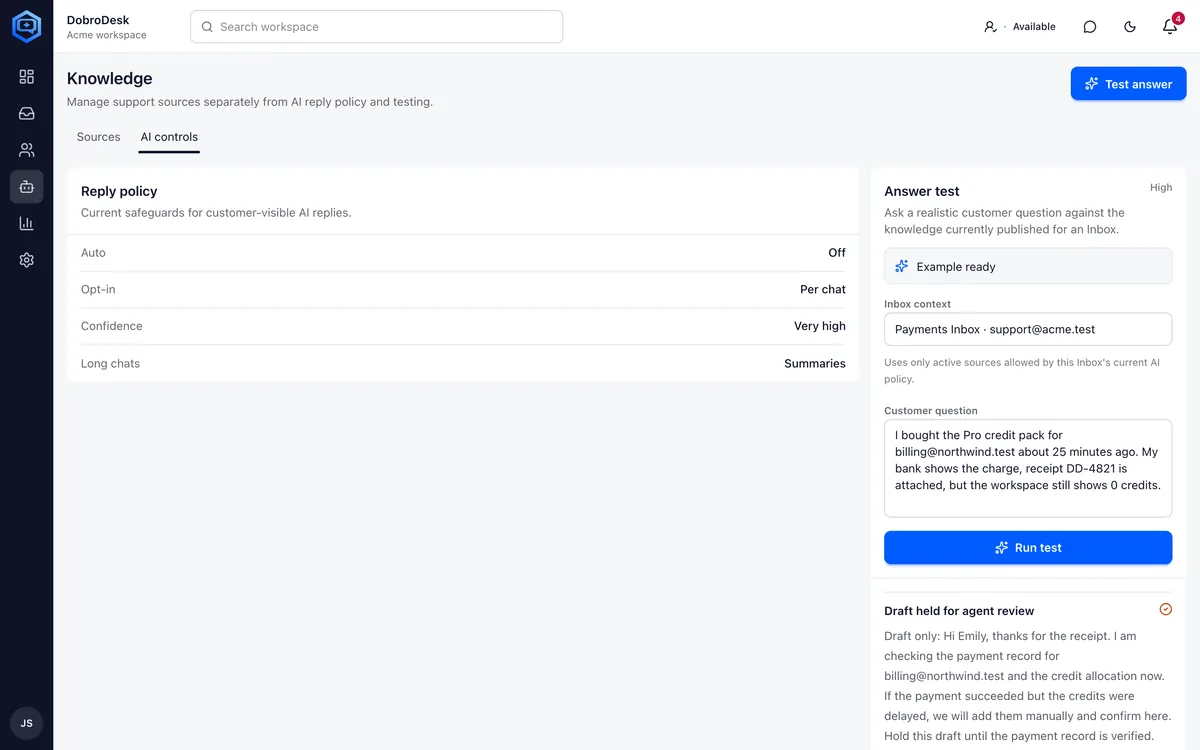1200x750 pixels.
Task: Switch to the Sources tab
Action: tap(98, 137)
